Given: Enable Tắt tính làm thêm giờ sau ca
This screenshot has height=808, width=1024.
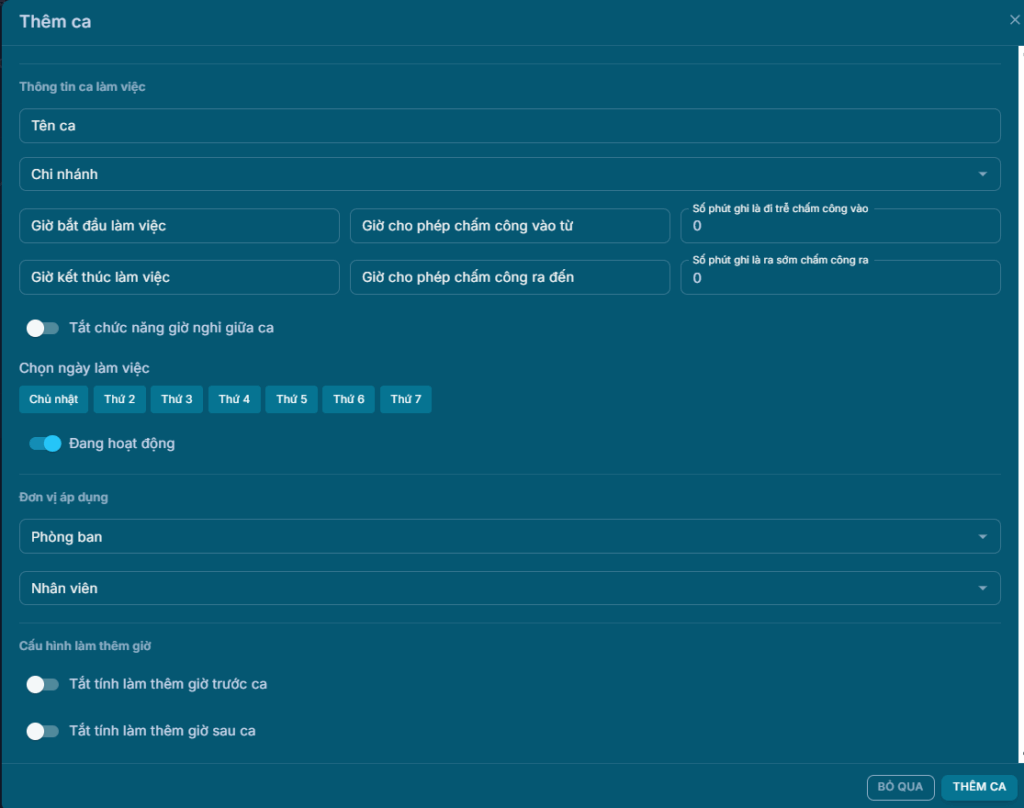Looking at the screenshot, I should 44,731.
